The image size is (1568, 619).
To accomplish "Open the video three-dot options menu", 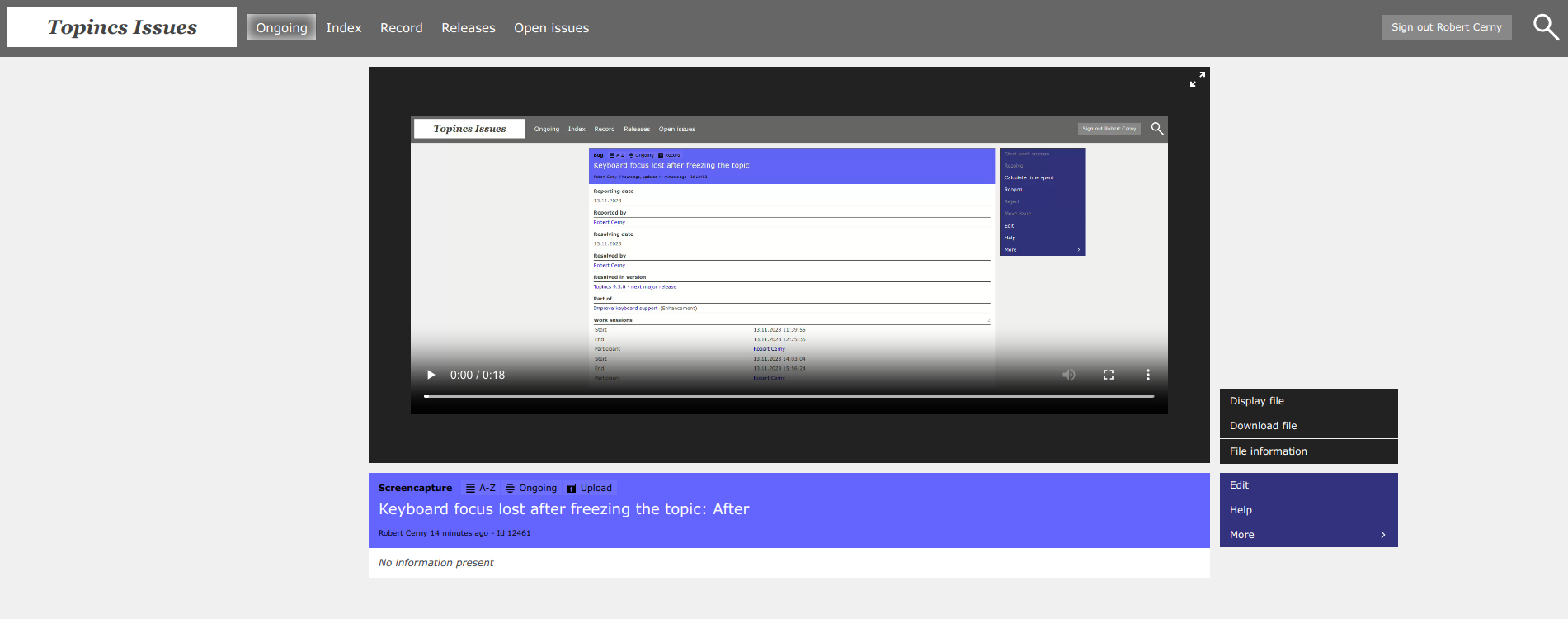I will (x=1147, y=375).
